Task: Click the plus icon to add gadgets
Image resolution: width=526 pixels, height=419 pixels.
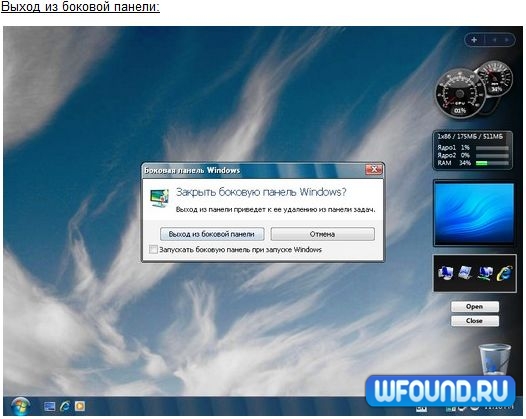Action: coord(474,40)
